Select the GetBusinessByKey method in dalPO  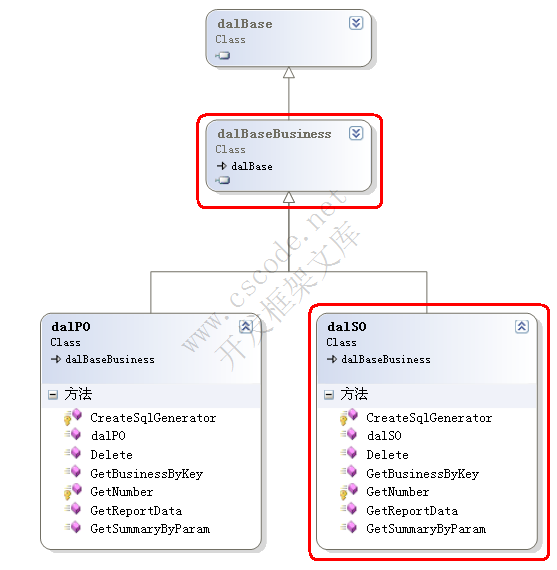coord(147,474)
